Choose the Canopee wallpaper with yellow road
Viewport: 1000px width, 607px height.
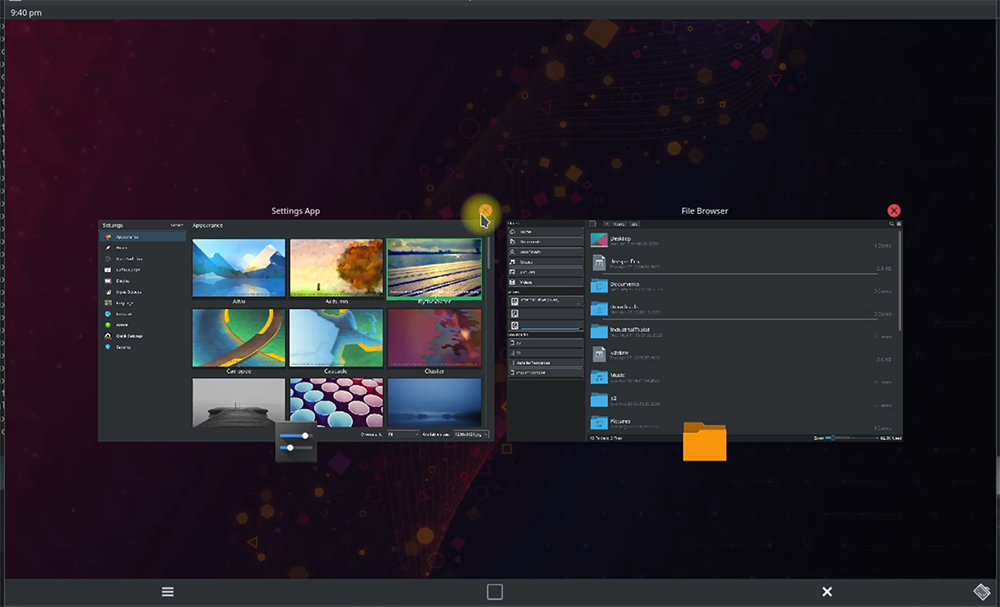[239, 338]
